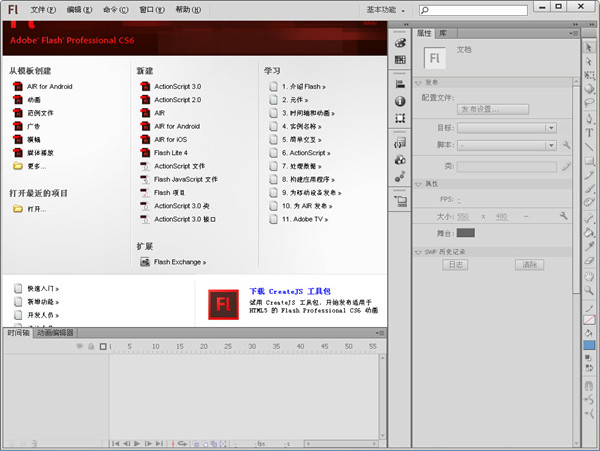
Task: Open the 基本功能 workspace dropdown
Action: 386,9
